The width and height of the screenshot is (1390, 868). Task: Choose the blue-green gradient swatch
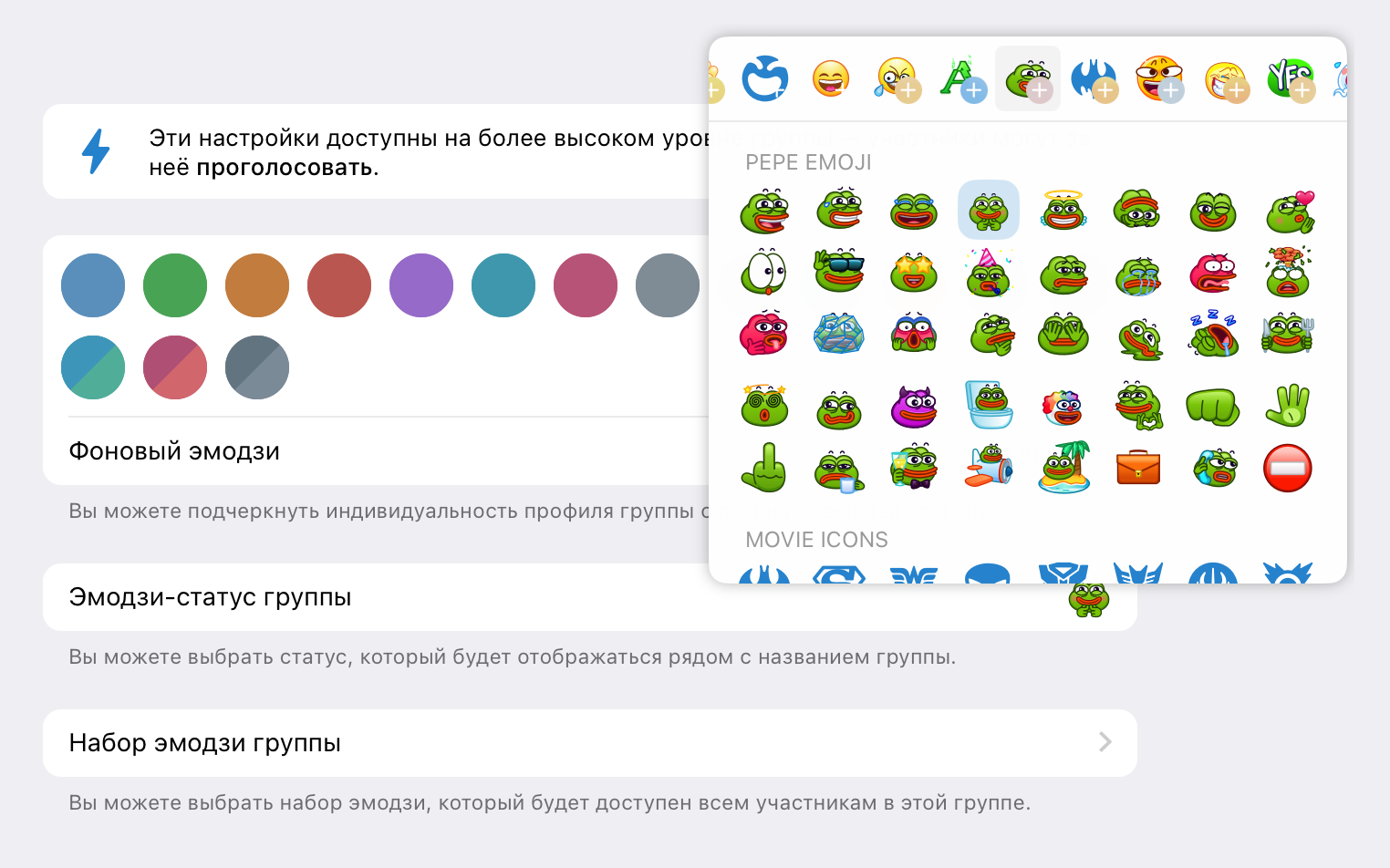[93, 367]
